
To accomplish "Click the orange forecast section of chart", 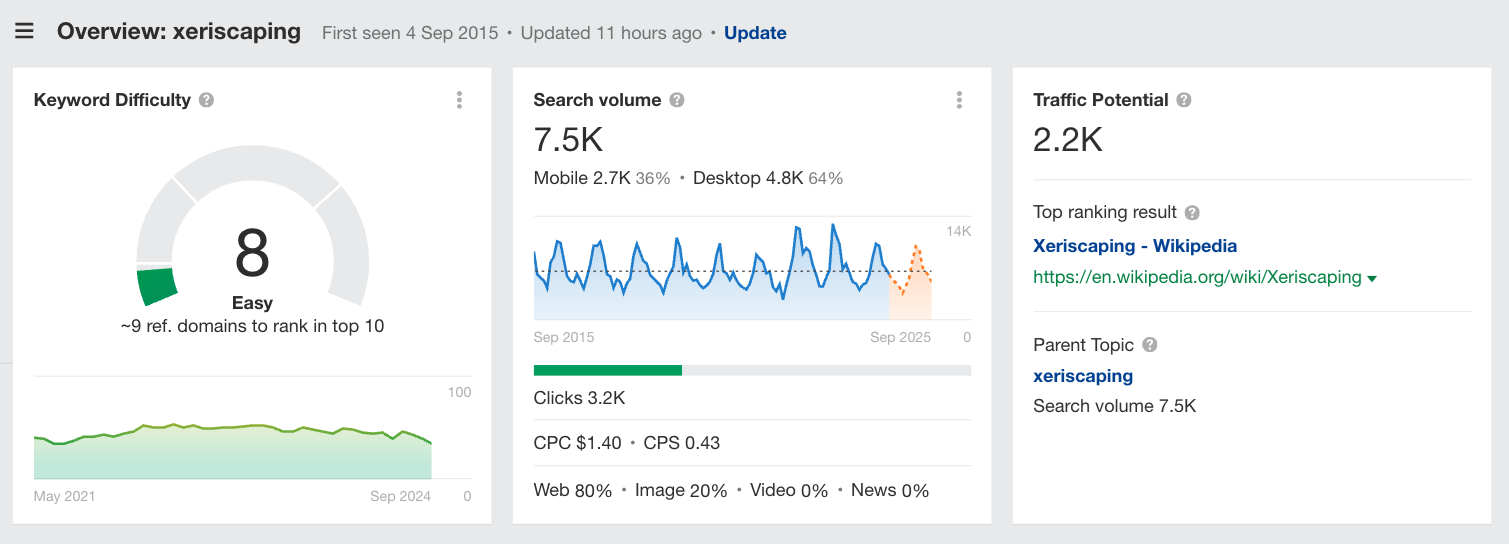I will tap(911, 285).
